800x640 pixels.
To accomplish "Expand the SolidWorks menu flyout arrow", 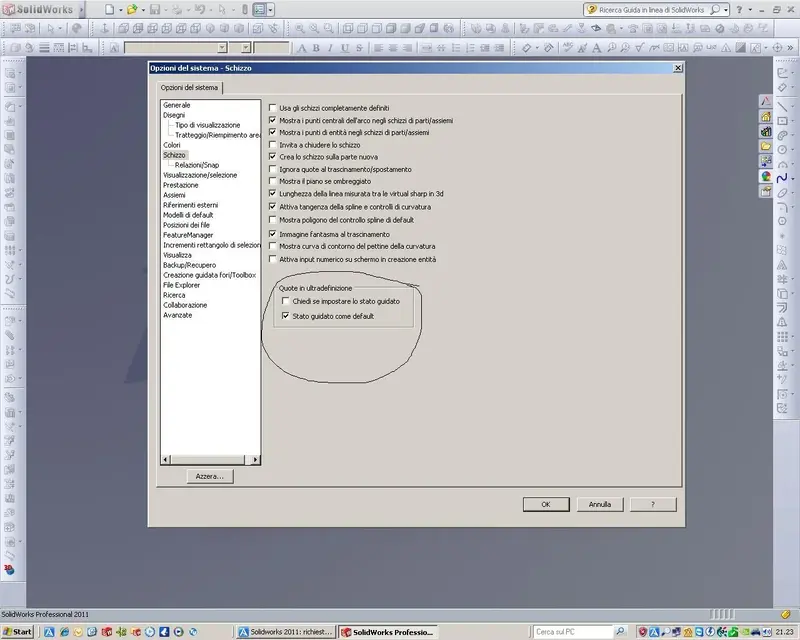I will (x=81, y=10).
